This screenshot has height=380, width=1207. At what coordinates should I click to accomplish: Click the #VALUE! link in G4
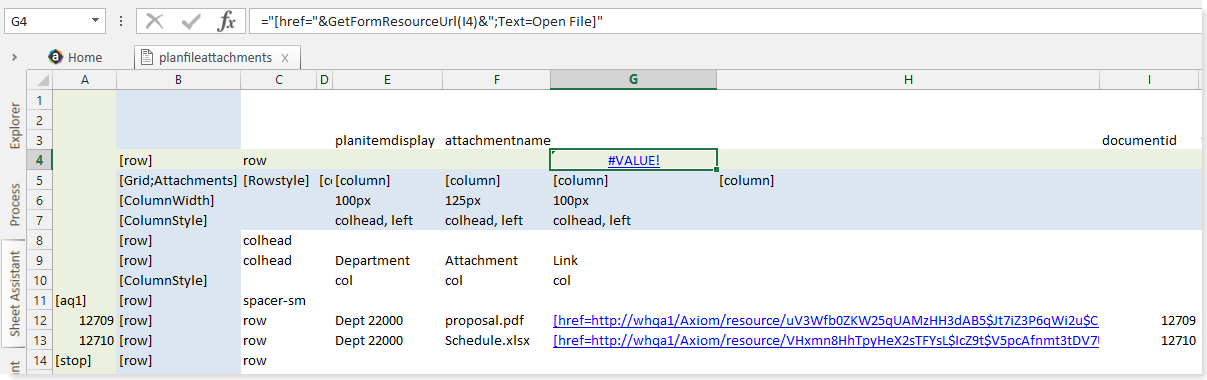634,160
